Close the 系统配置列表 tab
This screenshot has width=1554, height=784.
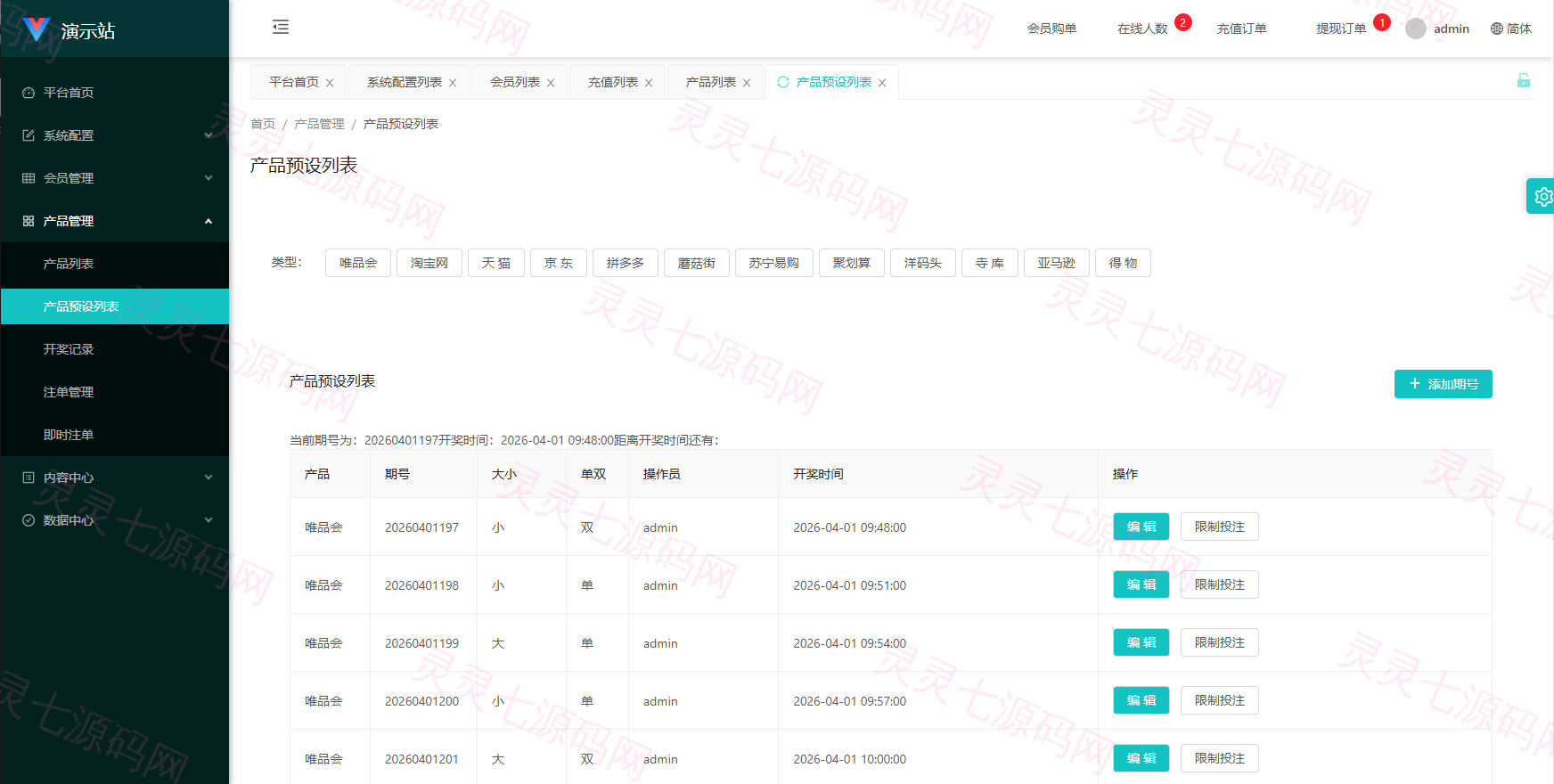pos(453,83)
